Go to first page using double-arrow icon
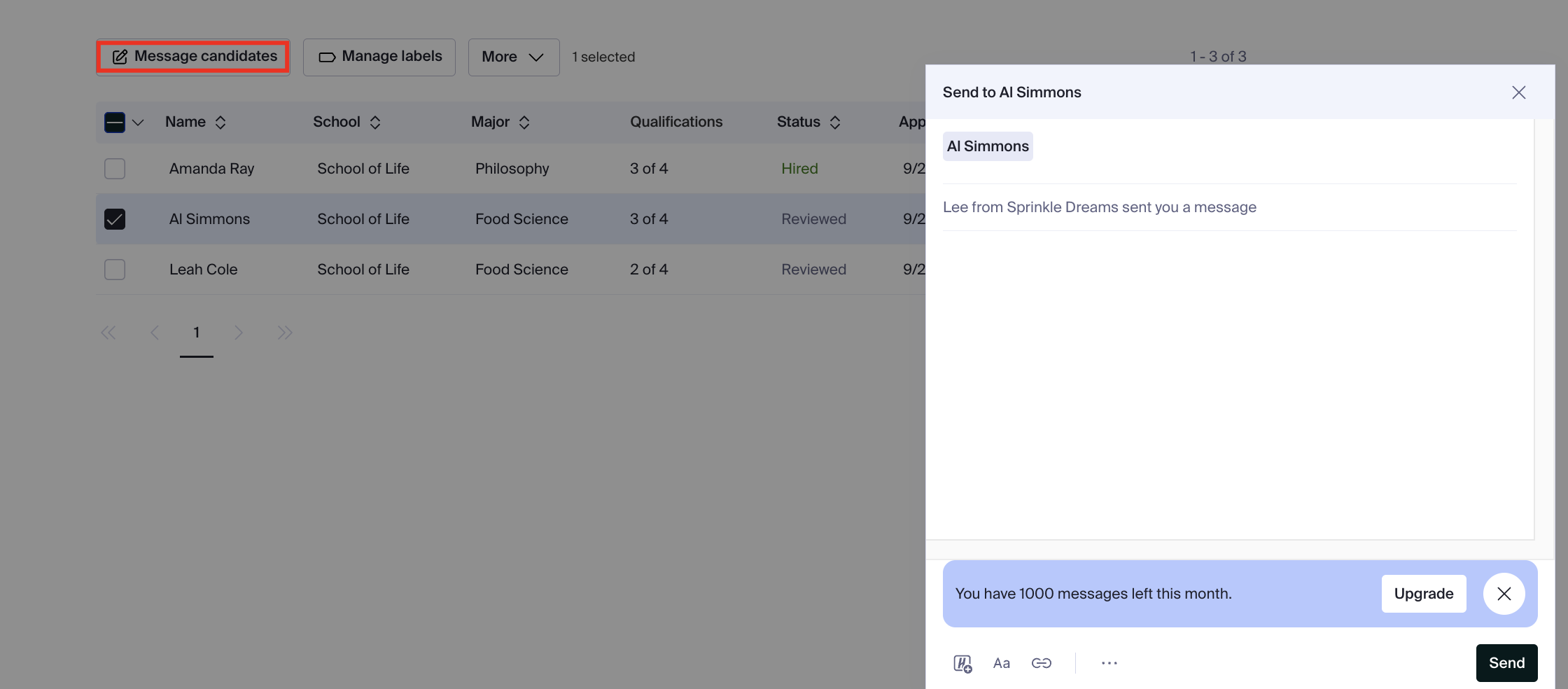 click(108, 333)
